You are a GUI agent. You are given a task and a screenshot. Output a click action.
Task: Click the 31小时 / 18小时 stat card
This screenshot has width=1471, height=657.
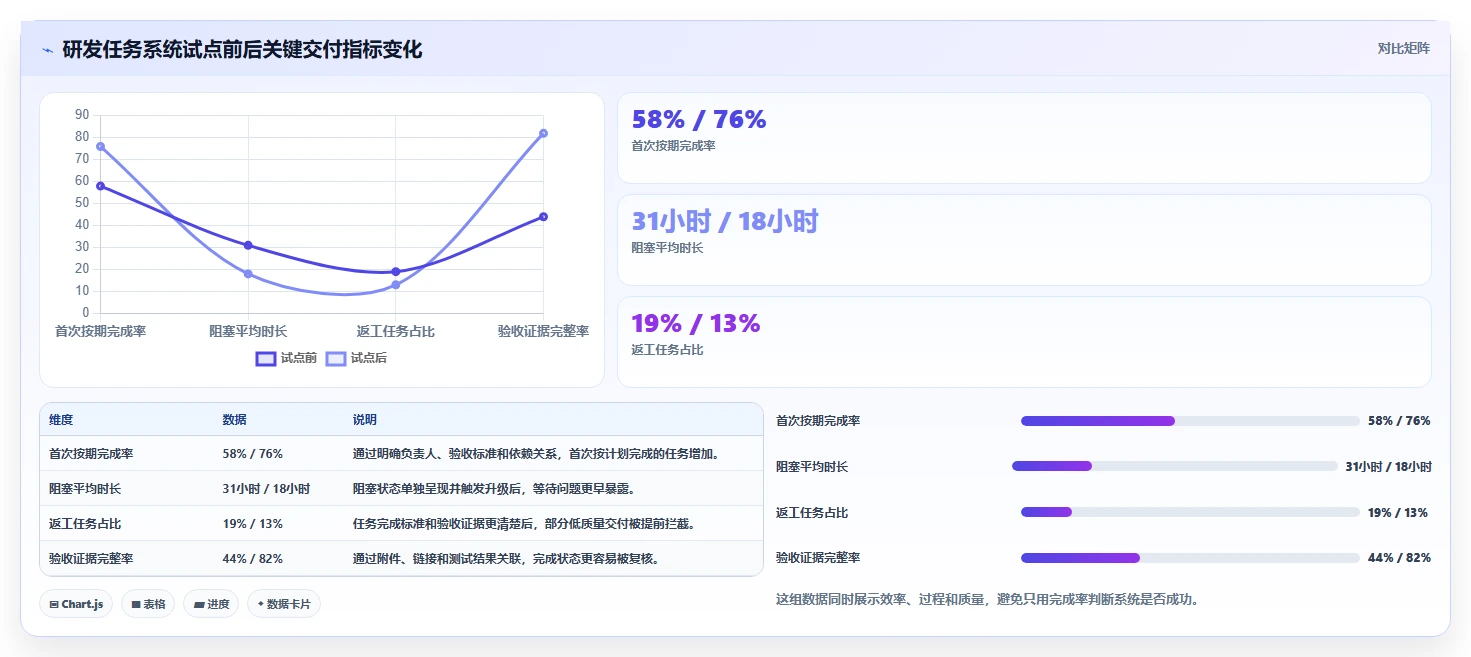click(1024, 240)
